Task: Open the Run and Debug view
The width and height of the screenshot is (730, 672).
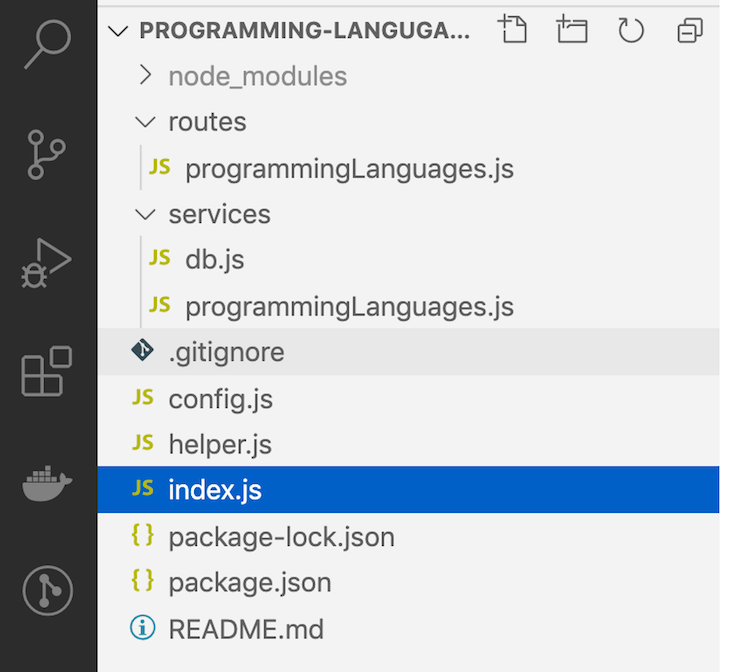Action: [x=46, y=263]
